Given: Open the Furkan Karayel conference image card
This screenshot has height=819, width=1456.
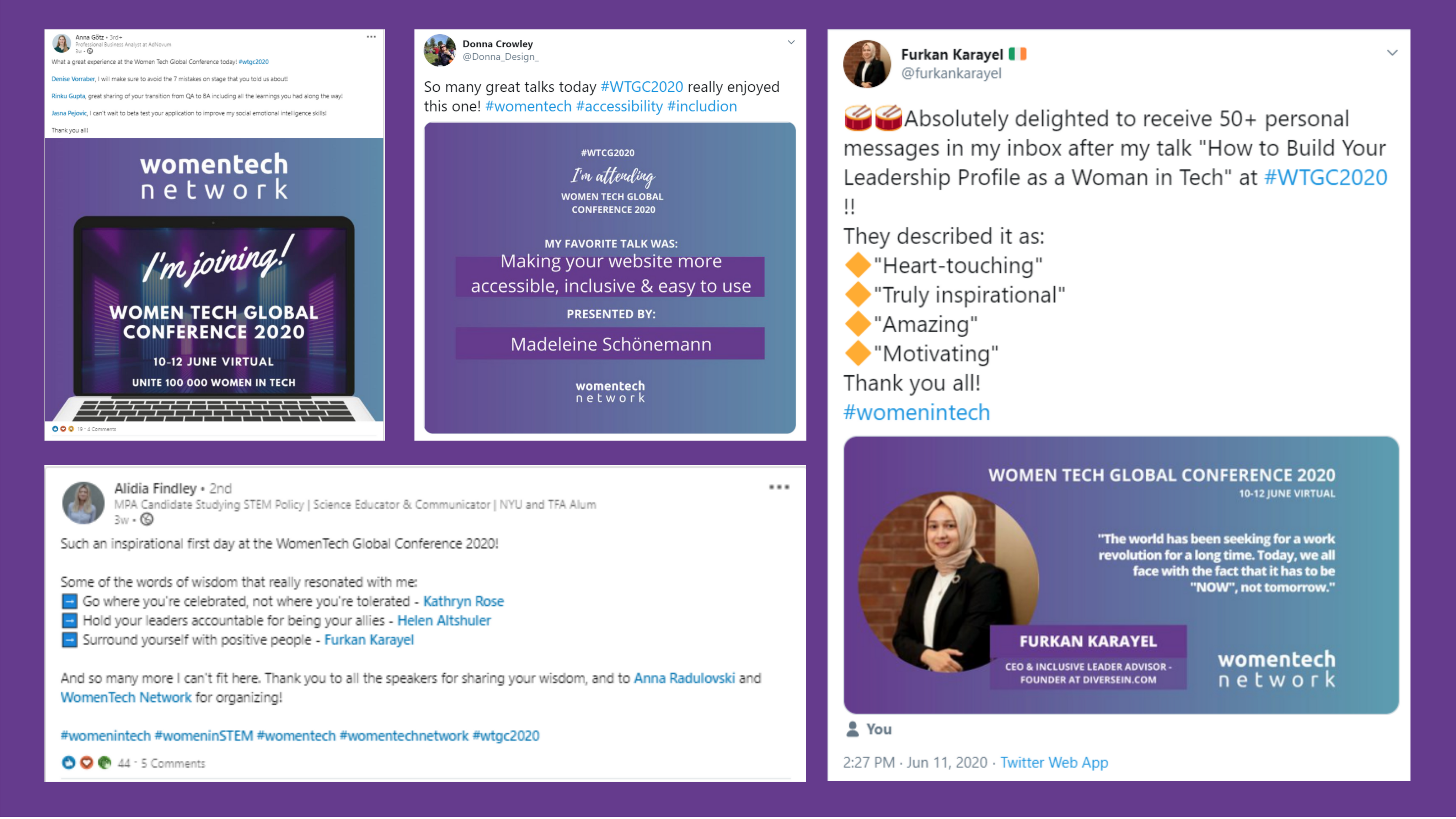Looking at the screenshot, I should click(x=1121, y=574).
